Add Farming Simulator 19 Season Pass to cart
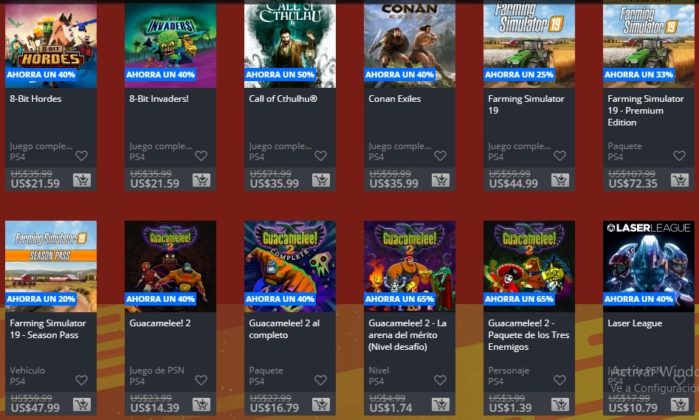 point(82,404)
